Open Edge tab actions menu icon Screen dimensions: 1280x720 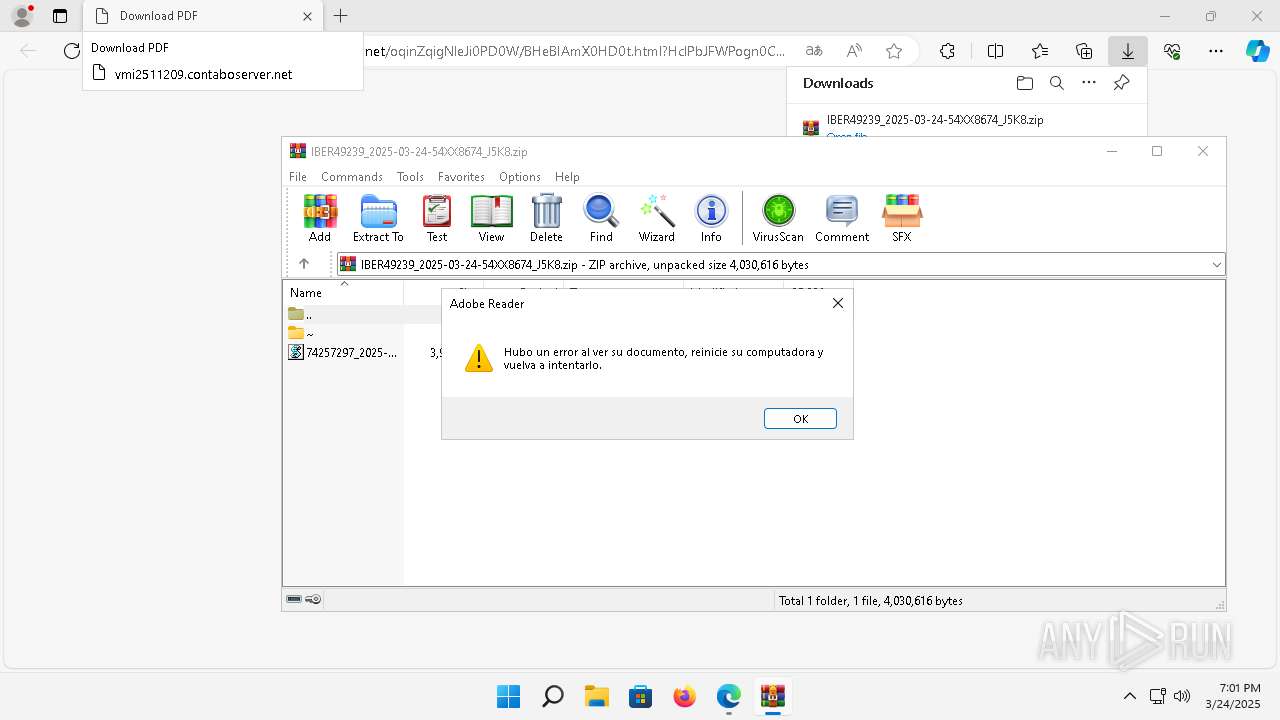60,16
